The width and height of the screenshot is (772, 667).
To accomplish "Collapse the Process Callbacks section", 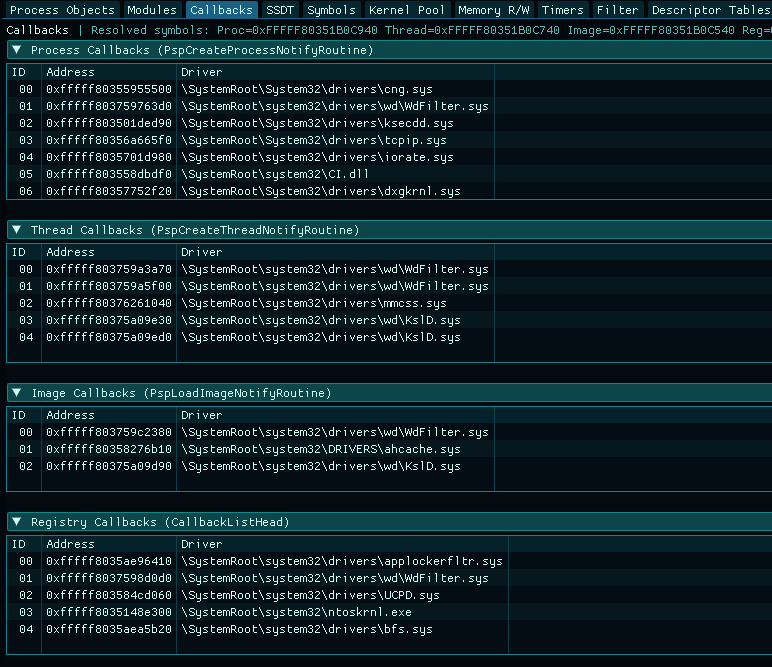I will (17, 50).
